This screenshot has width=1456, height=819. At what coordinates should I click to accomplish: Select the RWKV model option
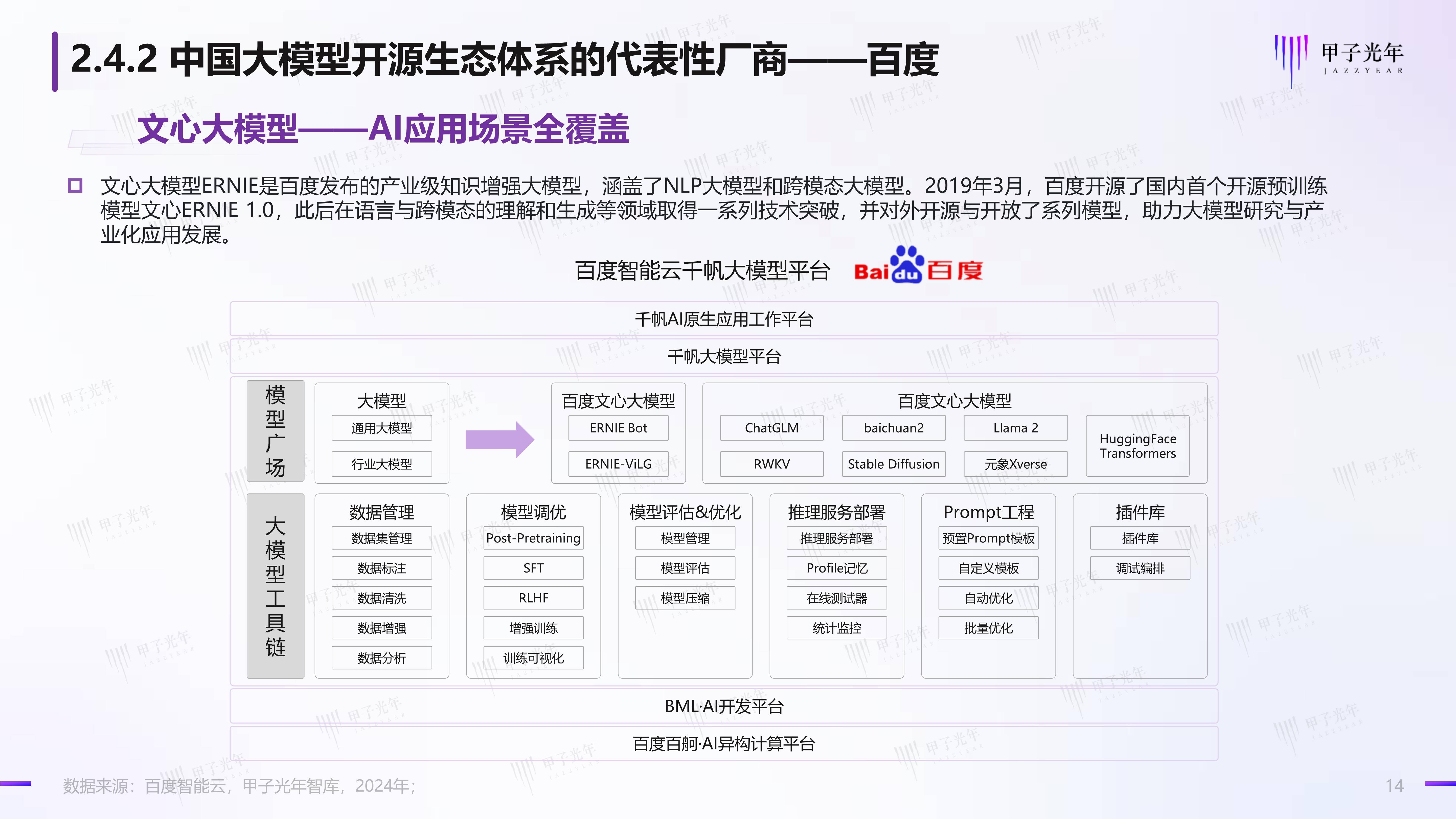(x=771, y=464)
